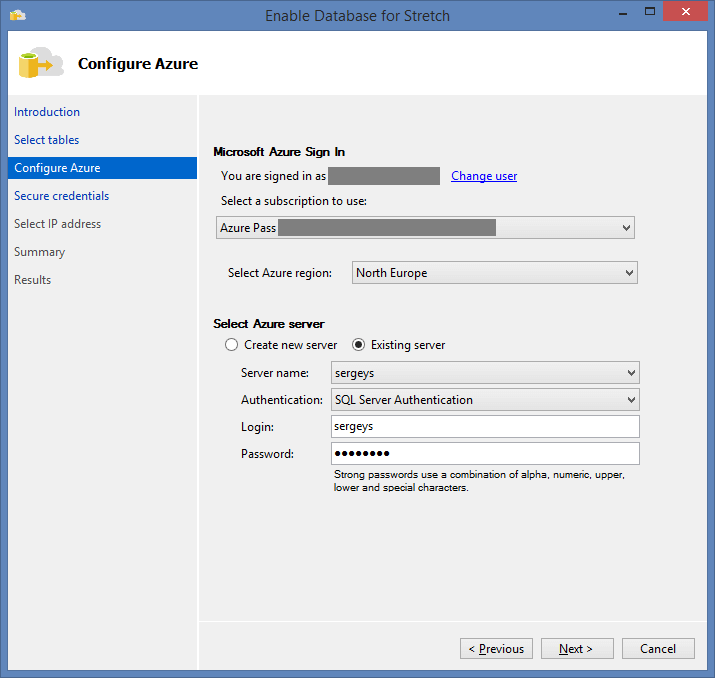Click the Previous button
The width and height of the screenshot is (715, 678).
pyautogui.click(x=496, y=648)
